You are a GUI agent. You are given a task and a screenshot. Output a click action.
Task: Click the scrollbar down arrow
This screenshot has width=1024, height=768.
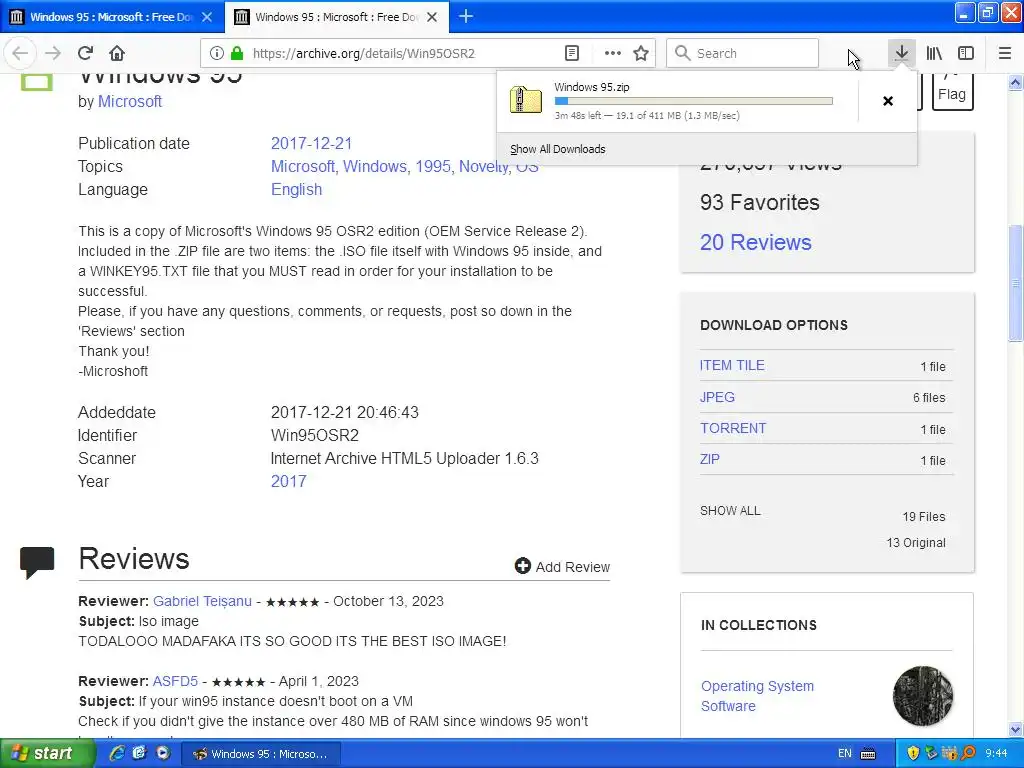[1015, 729]
